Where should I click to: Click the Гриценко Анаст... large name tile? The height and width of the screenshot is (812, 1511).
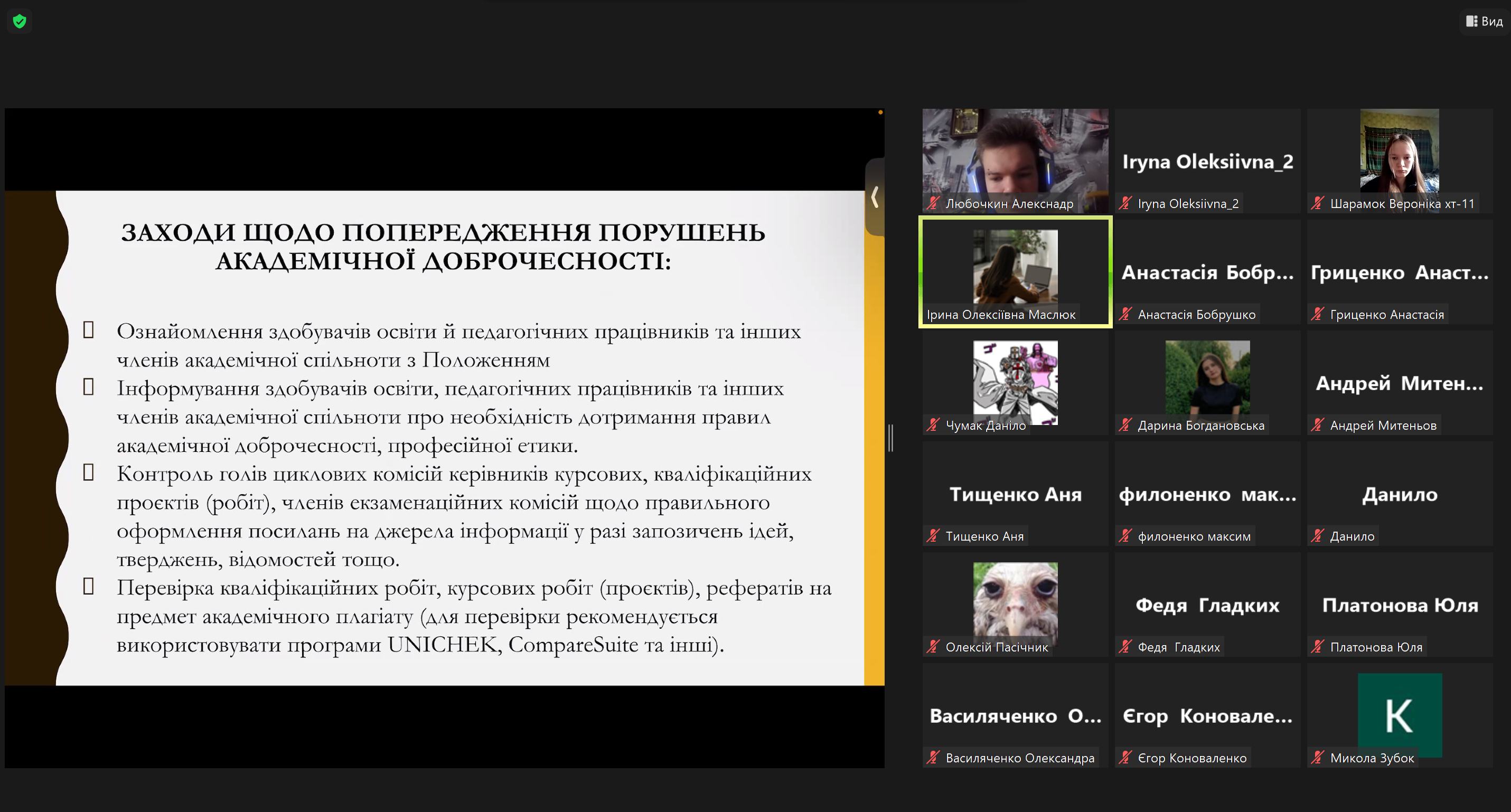[x=1400, y=272]
